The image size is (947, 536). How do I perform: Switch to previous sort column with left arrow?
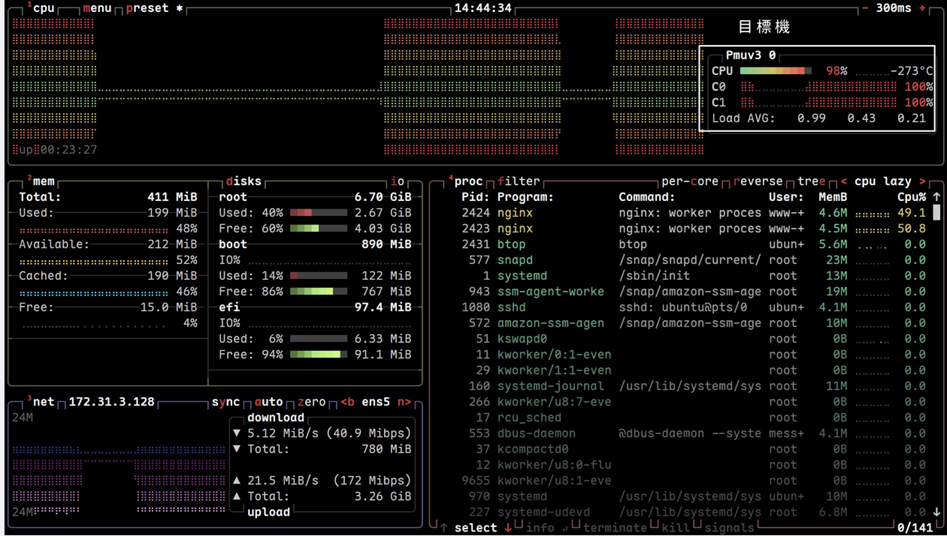coord(844,181)
